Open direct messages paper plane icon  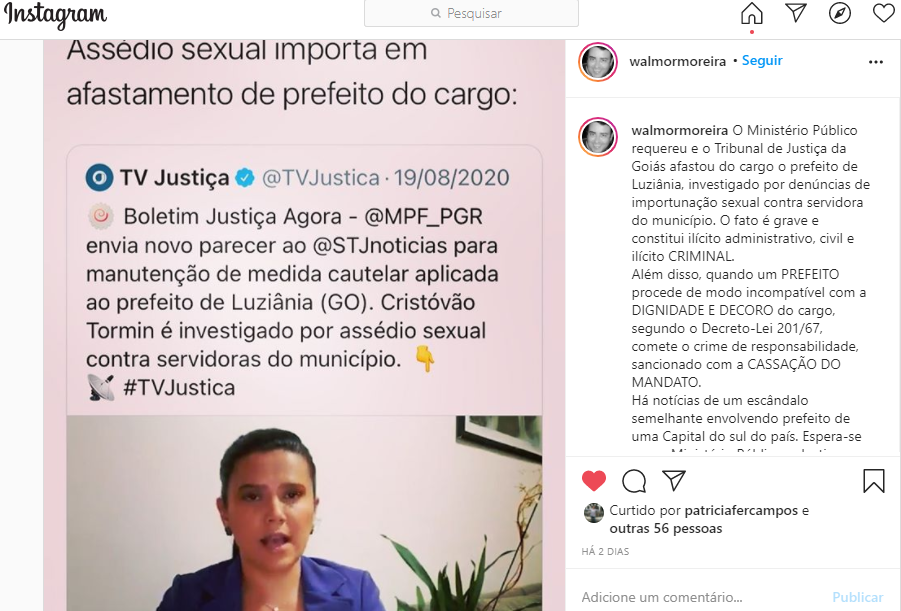tap(796, 13)
